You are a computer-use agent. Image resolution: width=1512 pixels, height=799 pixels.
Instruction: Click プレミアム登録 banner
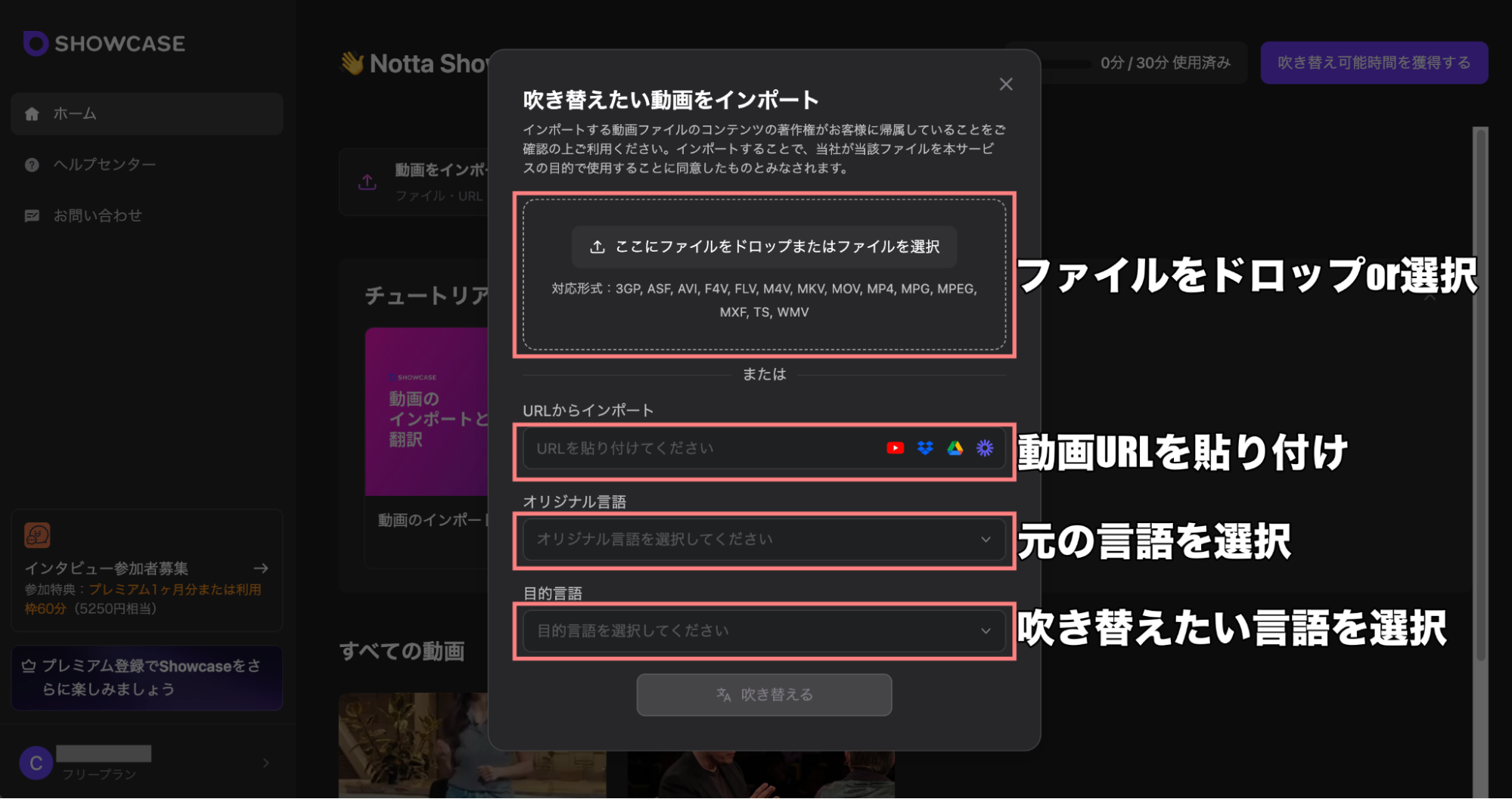[147, 678]
